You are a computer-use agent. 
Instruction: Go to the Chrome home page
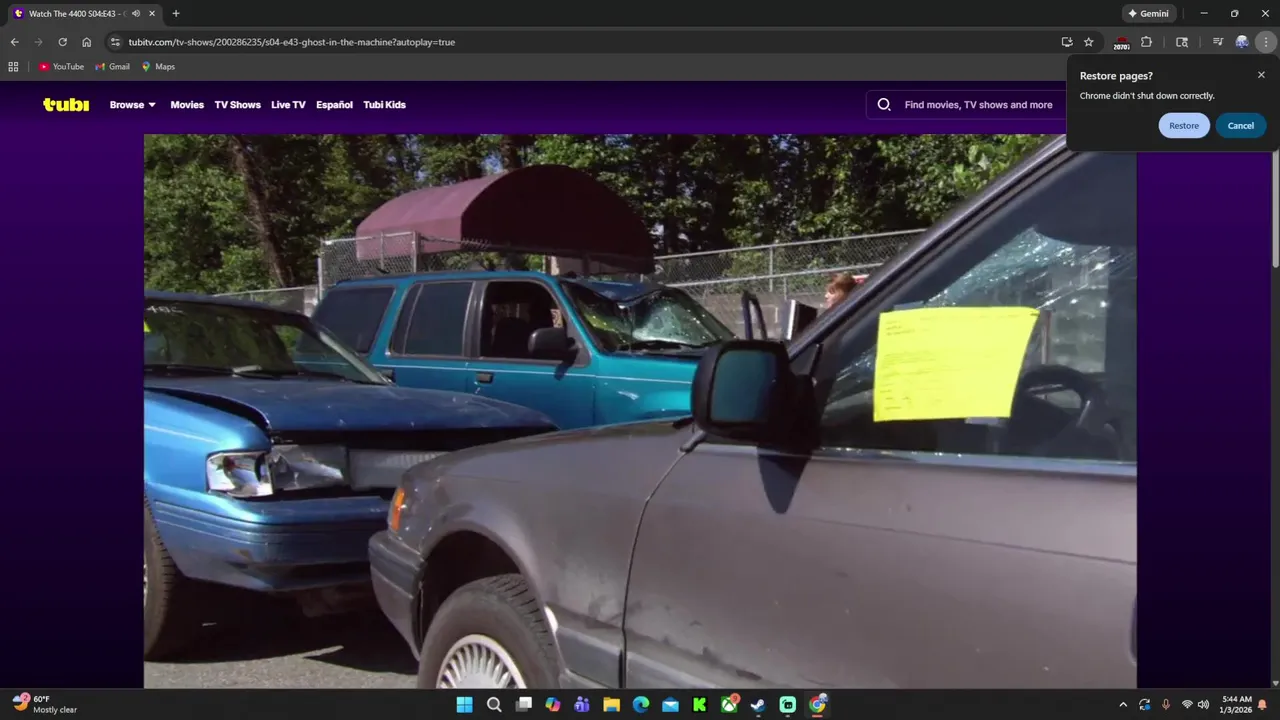tap(86, 42)
